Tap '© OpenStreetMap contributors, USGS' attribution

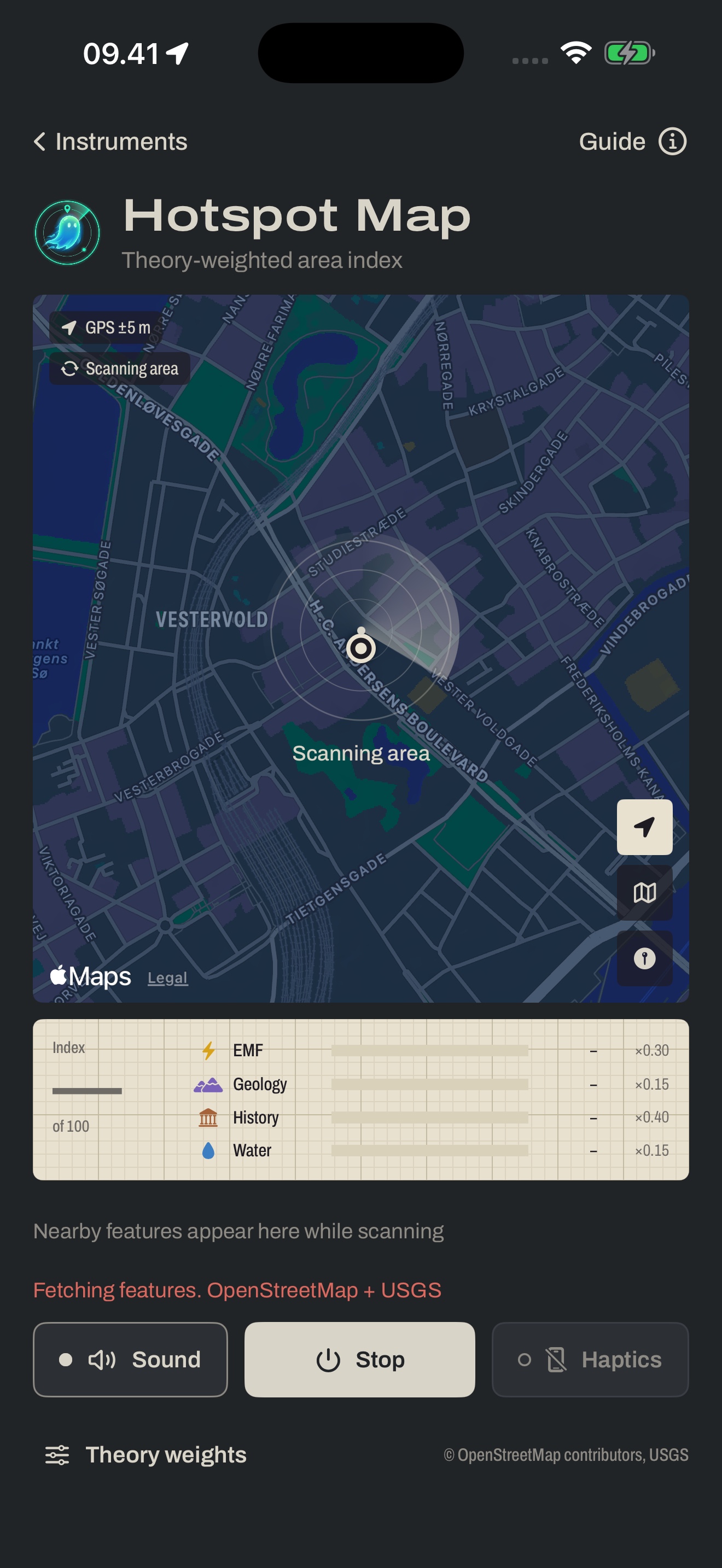click(566, 1455)
